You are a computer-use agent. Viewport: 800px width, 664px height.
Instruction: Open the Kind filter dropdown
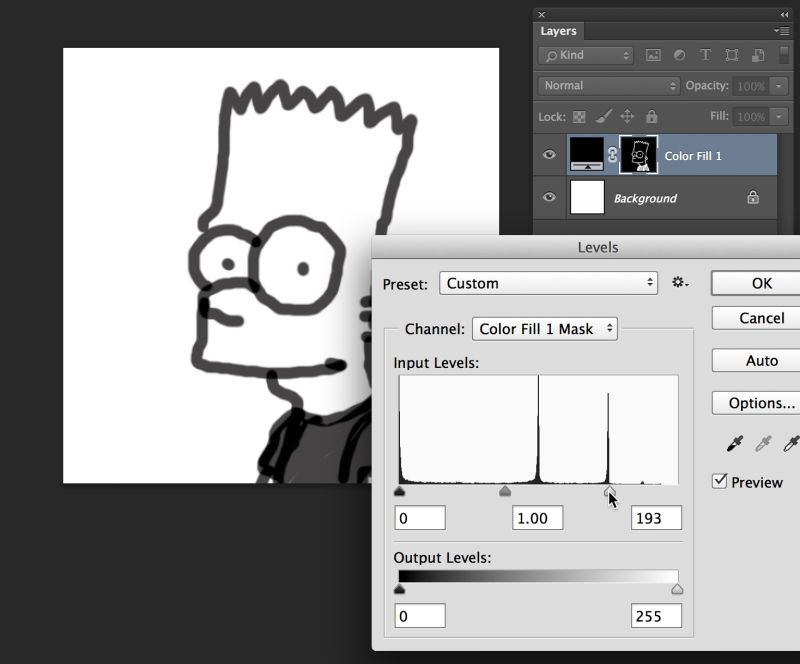tap(586, 55)
